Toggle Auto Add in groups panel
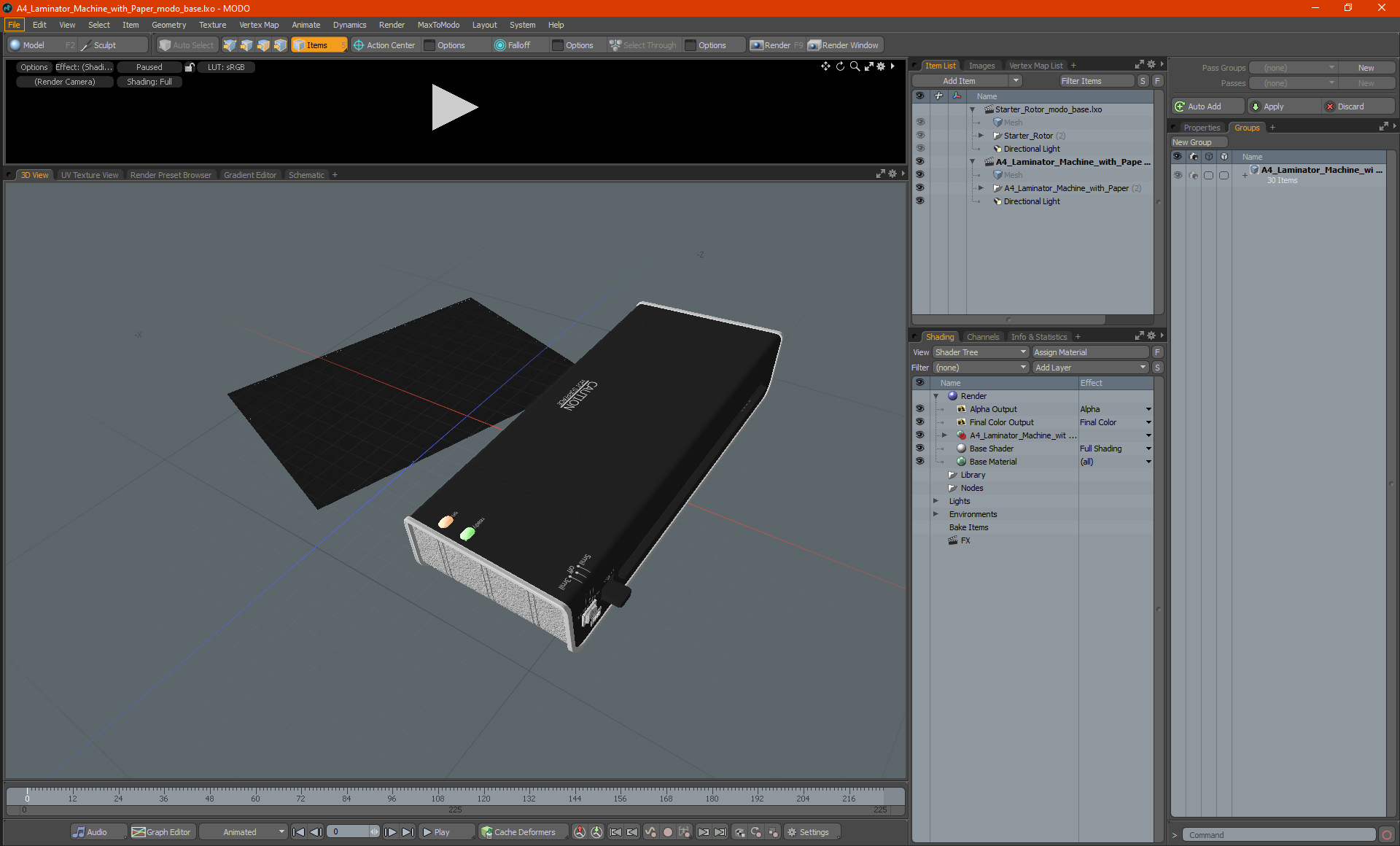This screenshot has height=846, width=1400. tap(1207, 106)
